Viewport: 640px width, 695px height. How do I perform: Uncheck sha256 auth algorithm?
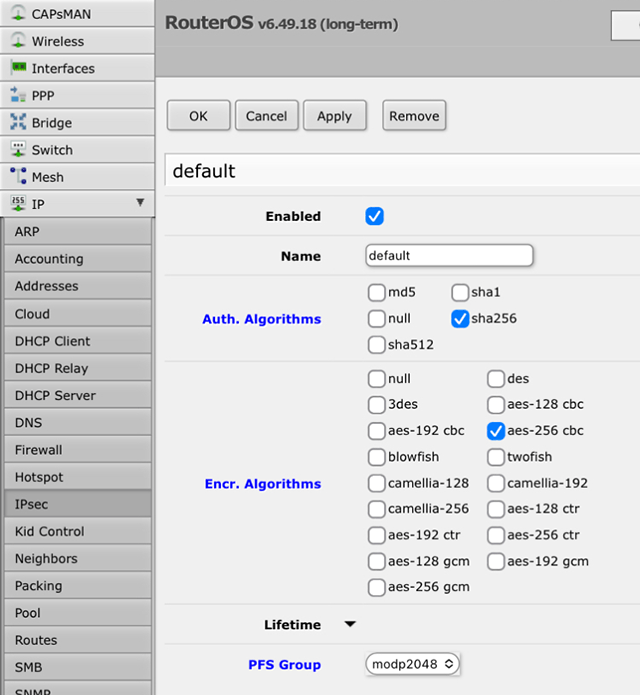(x=460, y=319)
